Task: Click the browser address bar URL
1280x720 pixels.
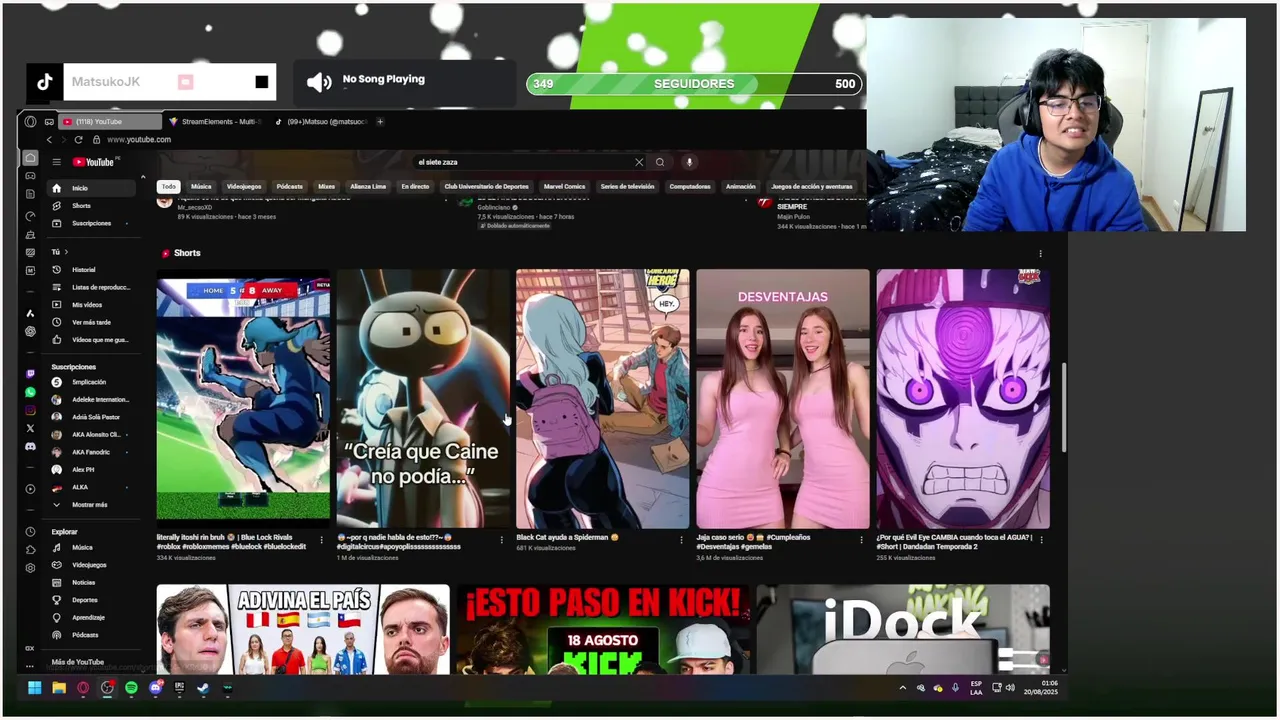Action: (x=139, y=140)
